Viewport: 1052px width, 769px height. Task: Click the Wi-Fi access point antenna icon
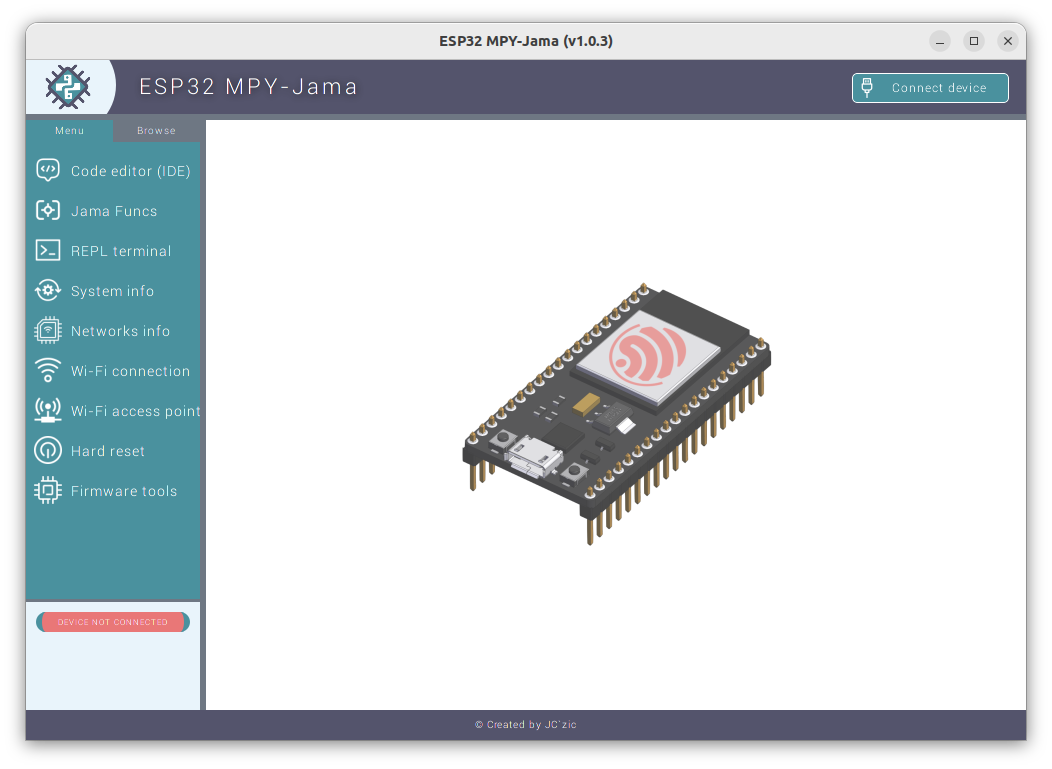48,410
